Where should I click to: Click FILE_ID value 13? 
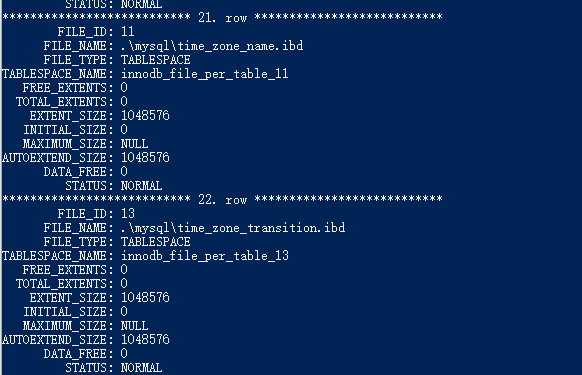[128, 213]
